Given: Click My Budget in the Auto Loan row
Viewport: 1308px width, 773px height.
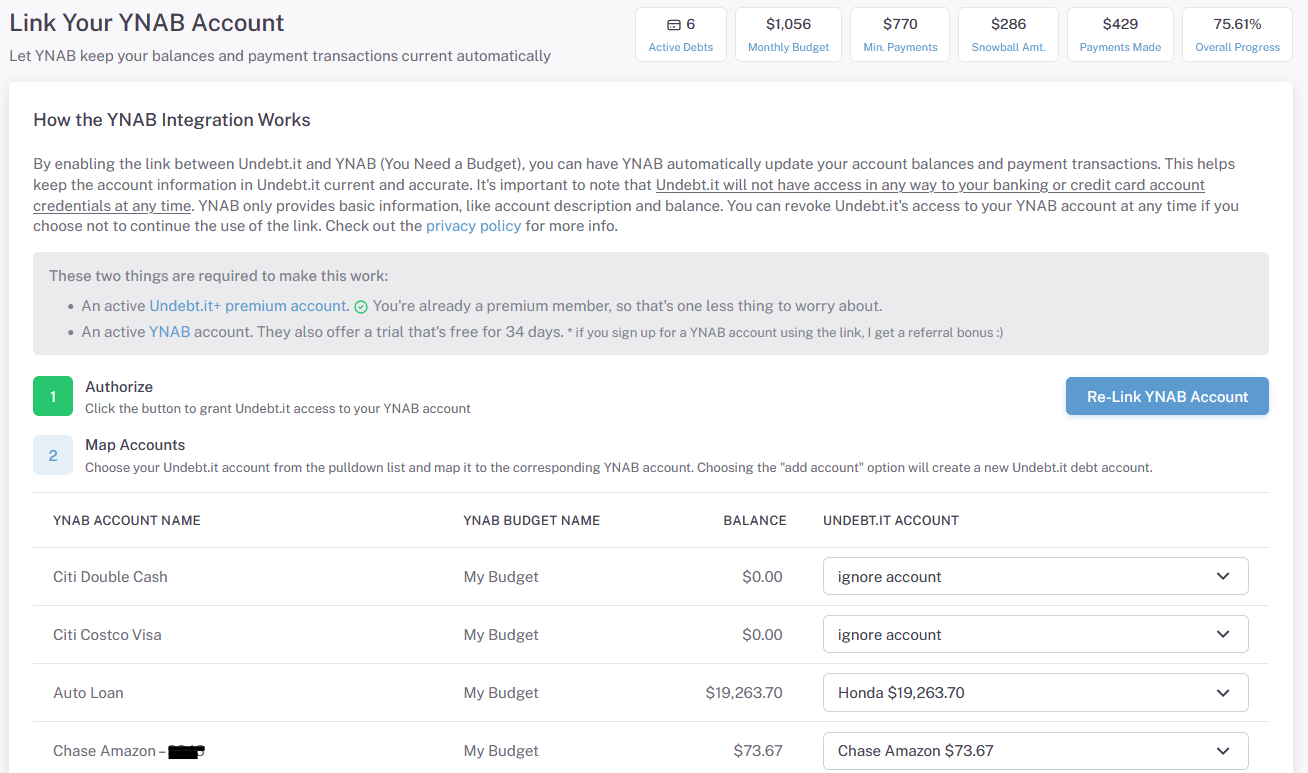Looking at the screenshot, I should click(501, 693).
